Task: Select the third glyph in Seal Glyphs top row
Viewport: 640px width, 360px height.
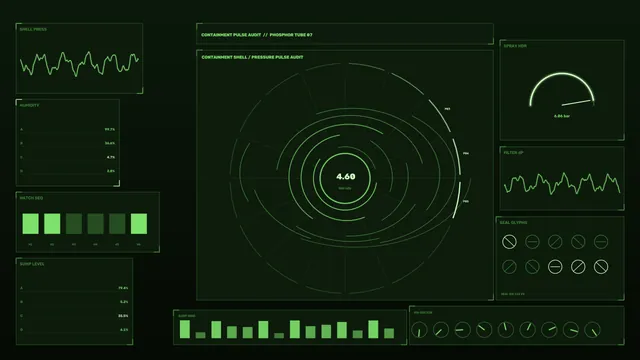Action: pos(555,242)
